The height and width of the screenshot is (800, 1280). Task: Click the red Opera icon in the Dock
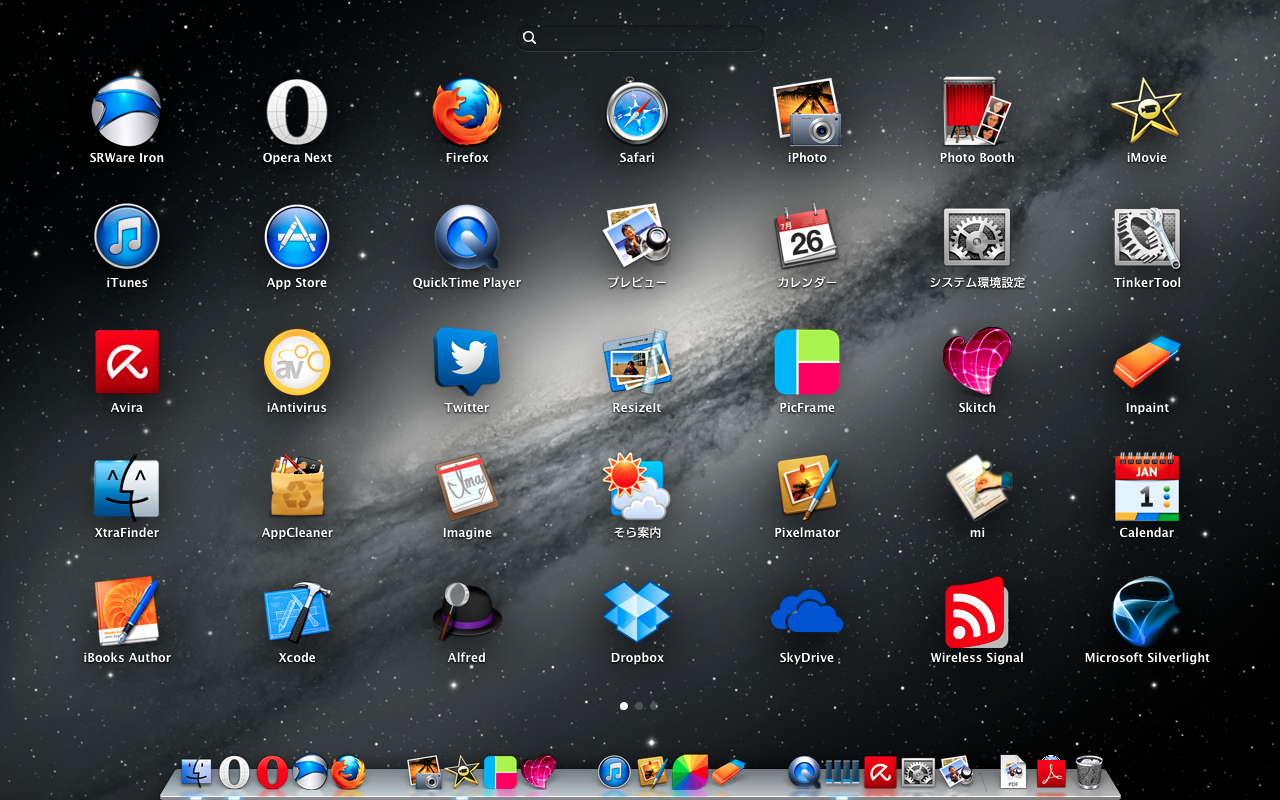[272, 772]
